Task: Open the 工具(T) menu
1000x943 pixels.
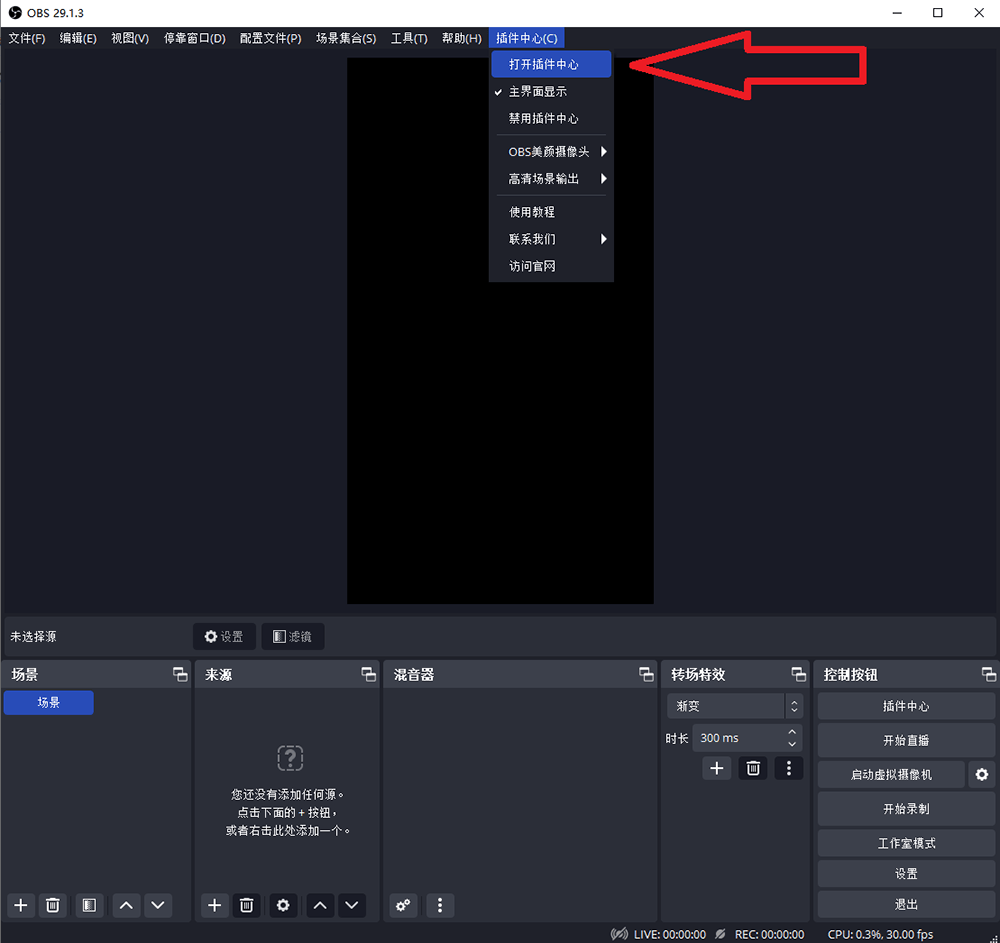Action: 409,38
